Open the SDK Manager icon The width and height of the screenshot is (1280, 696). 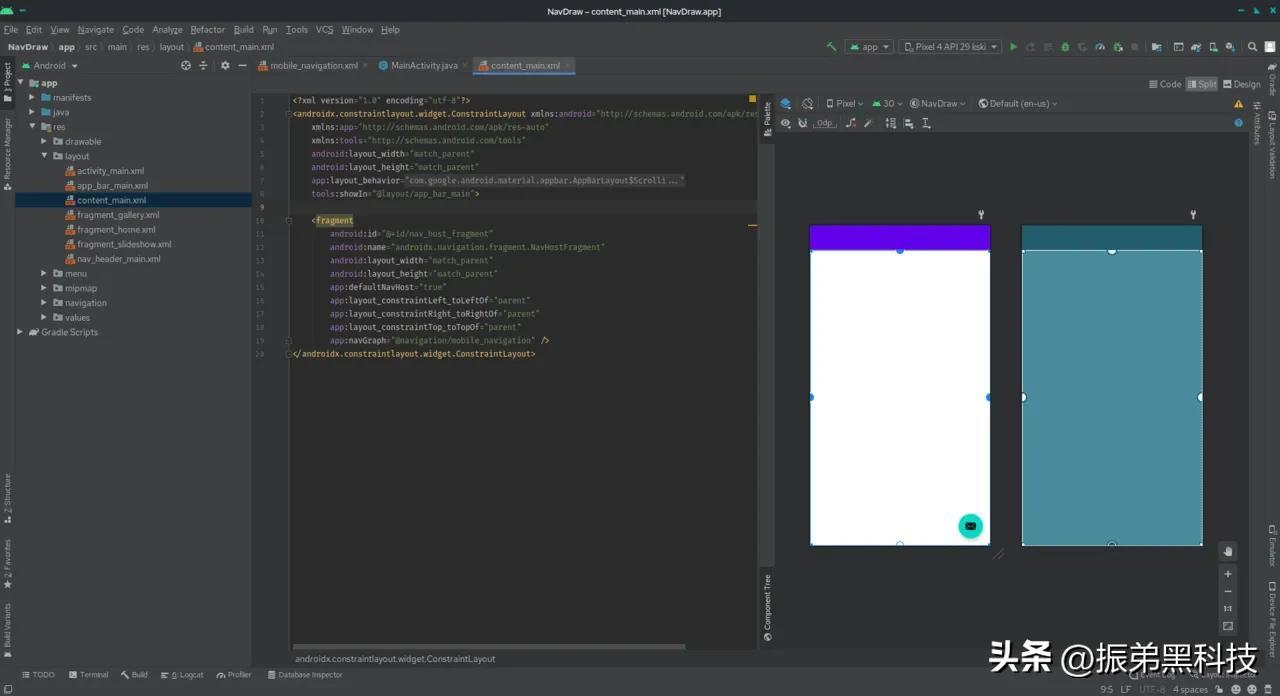pyautogui.click(x=1232, y=46)
